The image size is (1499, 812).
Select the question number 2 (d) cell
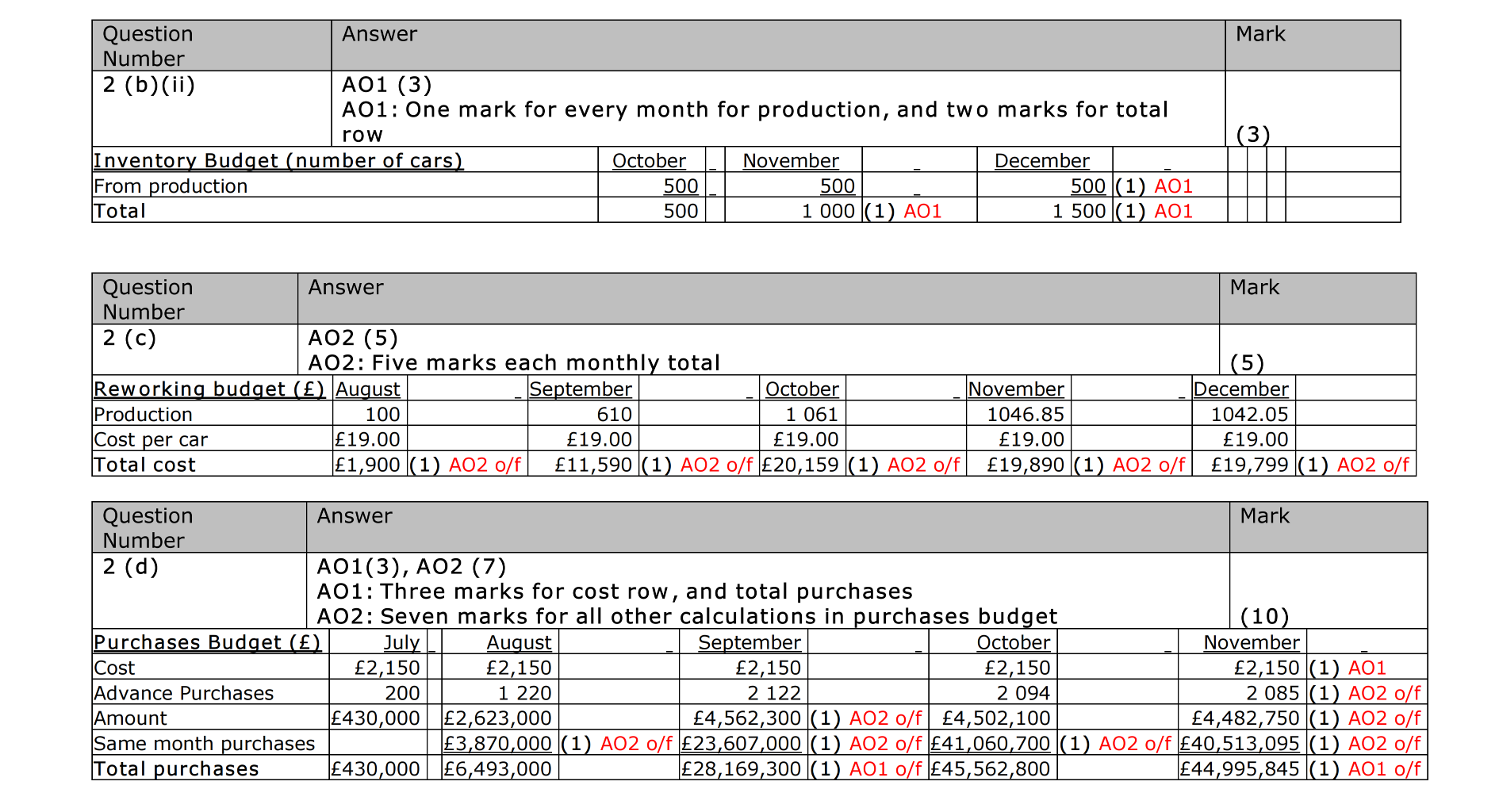click(x=131, y=567)
